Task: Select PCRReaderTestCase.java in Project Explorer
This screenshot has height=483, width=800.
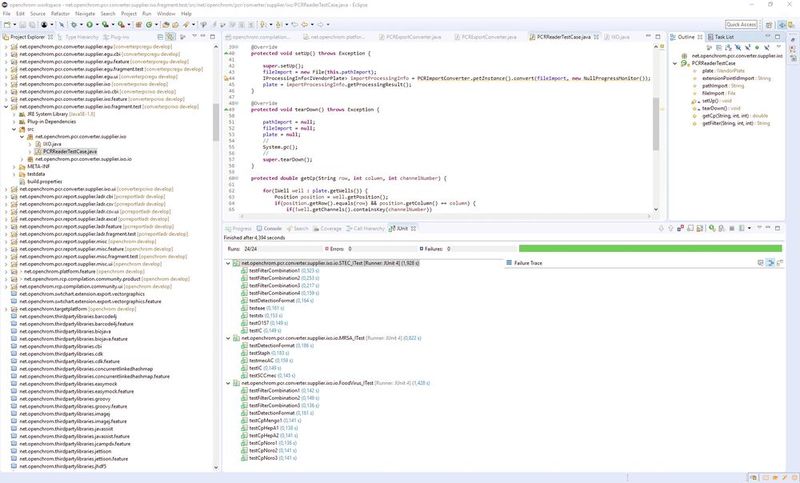Action: click(x=69, y=151)
